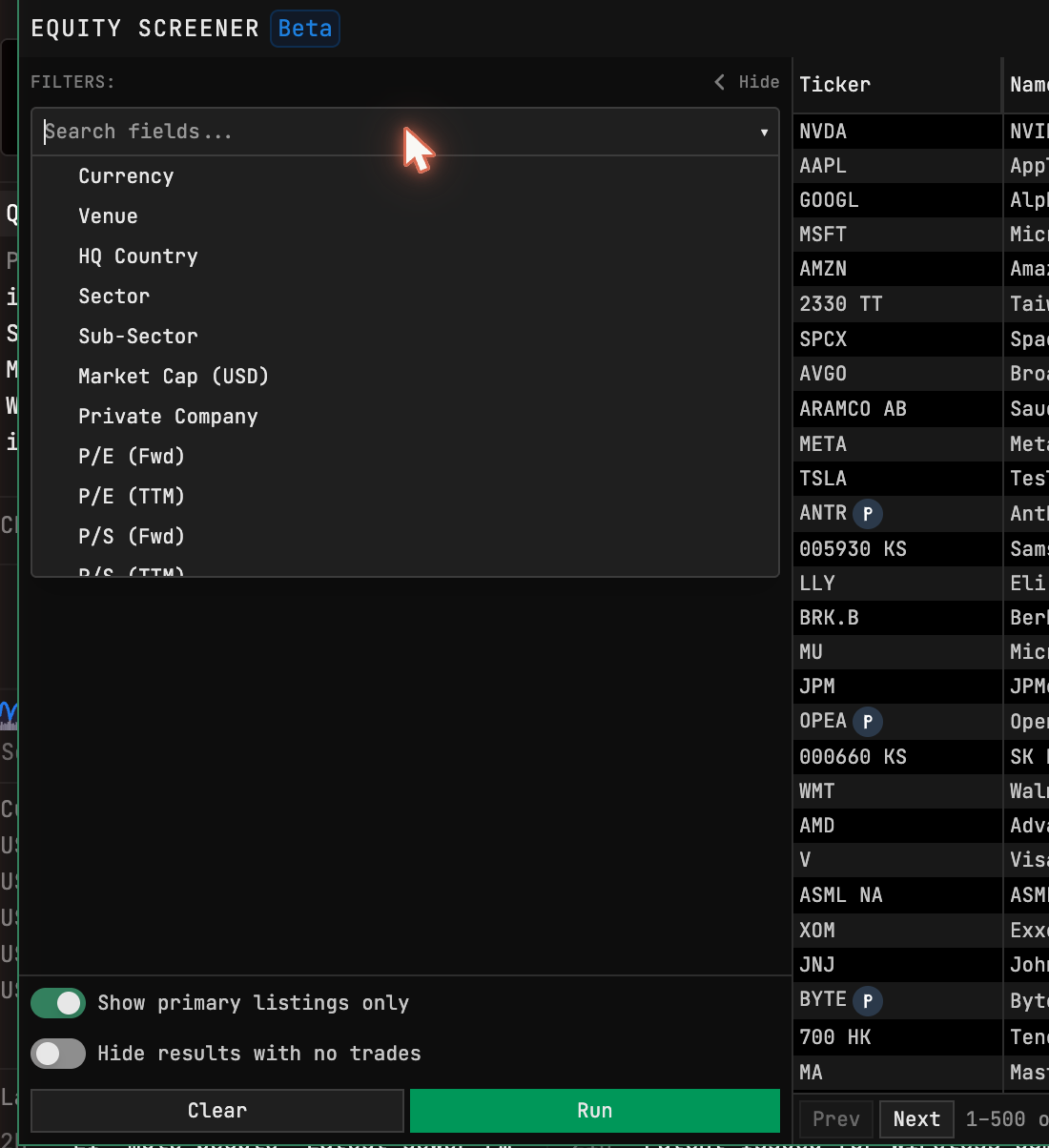Select the XOM ticker row
Viewport: 1049px width, 1148px height.
pyautogui.click(x=897, y=931)
